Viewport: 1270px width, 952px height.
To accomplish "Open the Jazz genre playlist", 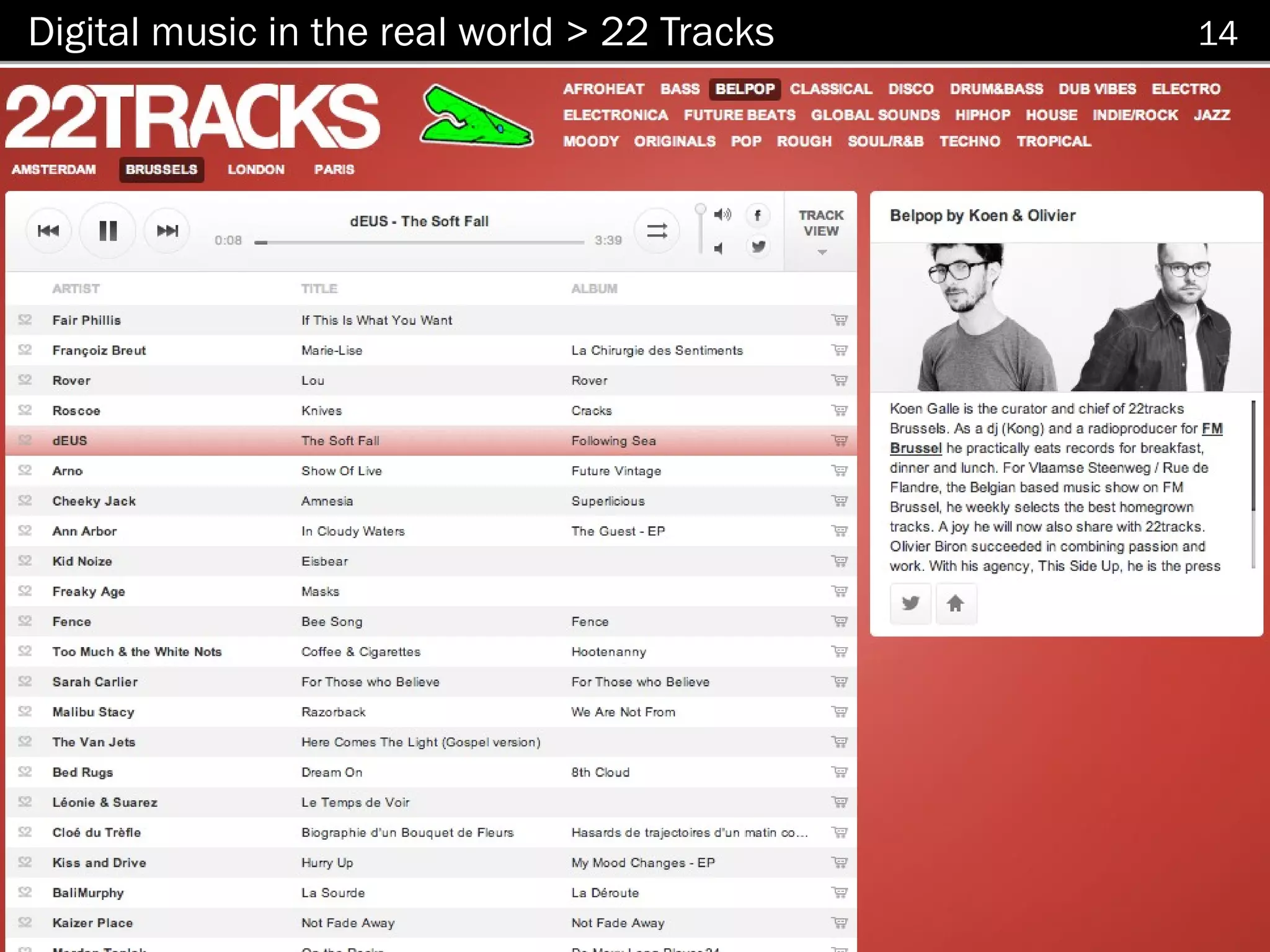I will click(1212, 115).
